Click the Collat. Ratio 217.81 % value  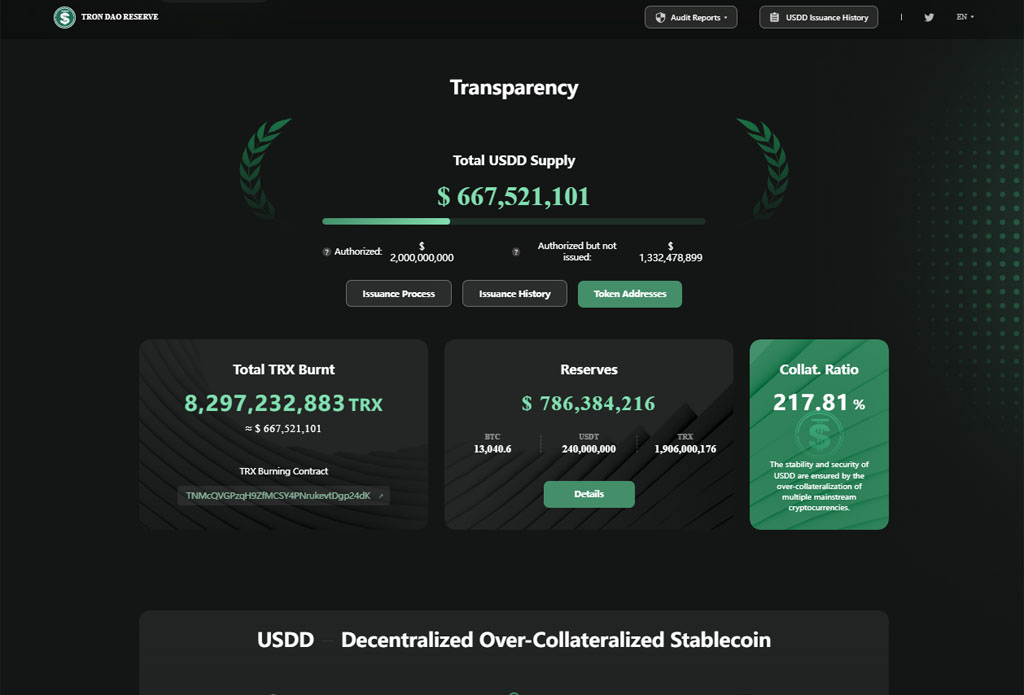(819, 402)
